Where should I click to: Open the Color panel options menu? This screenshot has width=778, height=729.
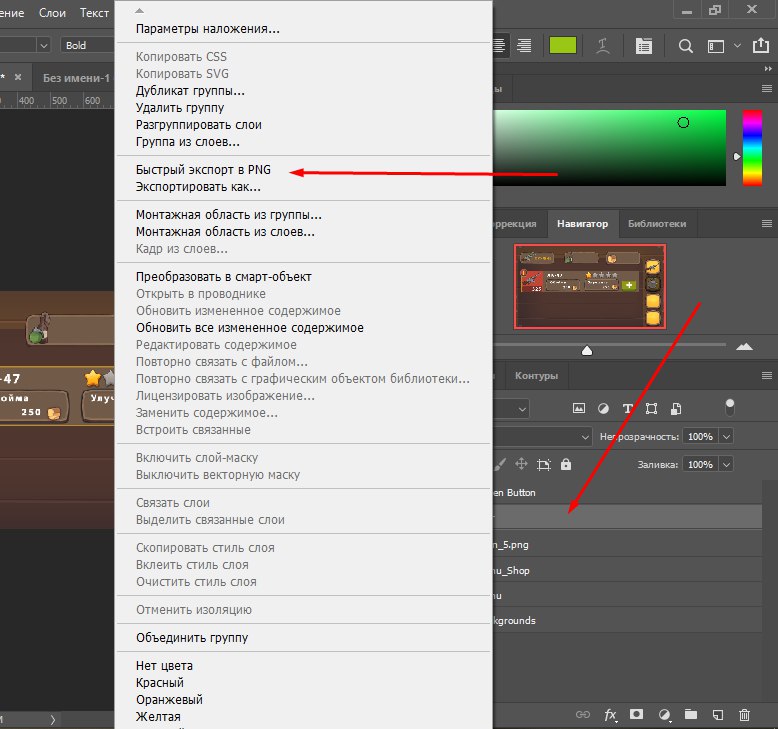[767, 88]
